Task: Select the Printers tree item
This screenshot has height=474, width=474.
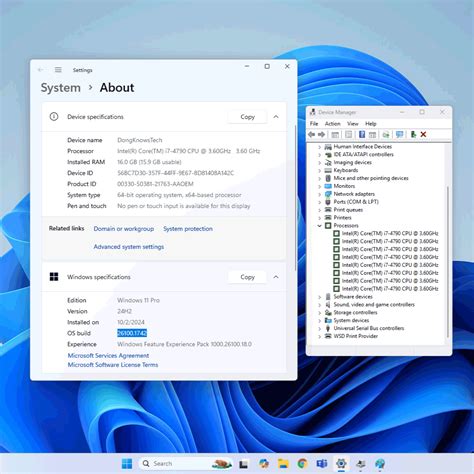Action: [x=342, y=218]
